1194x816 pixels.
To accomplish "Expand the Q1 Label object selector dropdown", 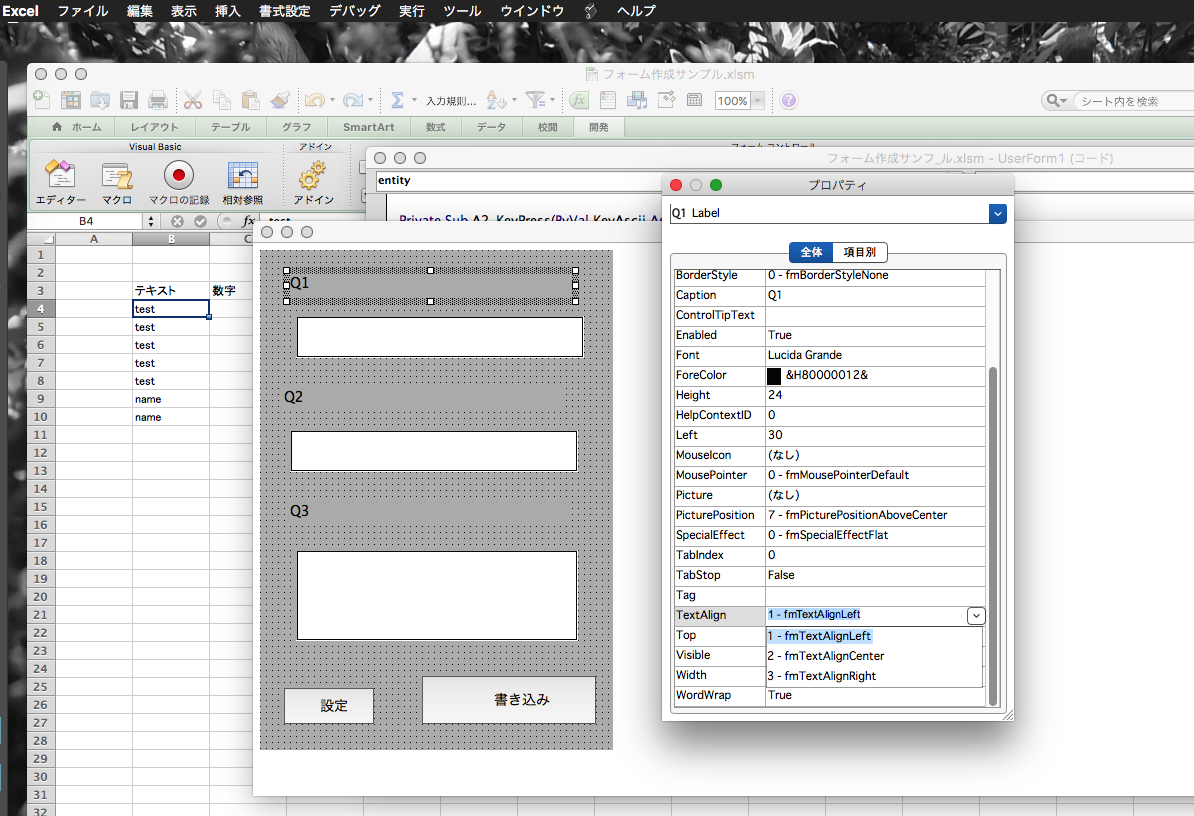I will [996, 213].
